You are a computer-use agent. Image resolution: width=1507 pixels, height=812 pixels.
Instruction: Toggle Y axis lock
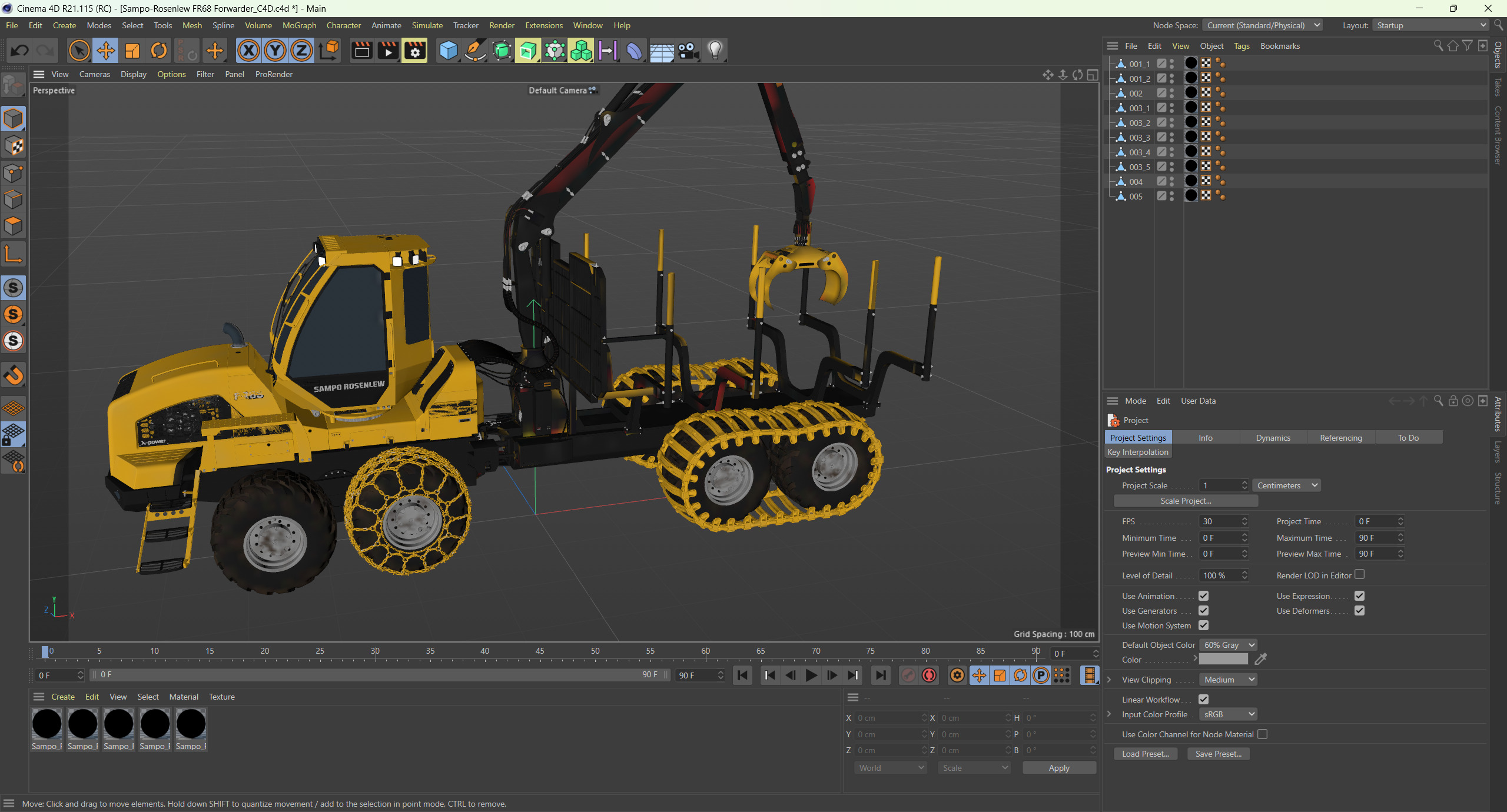275,51
